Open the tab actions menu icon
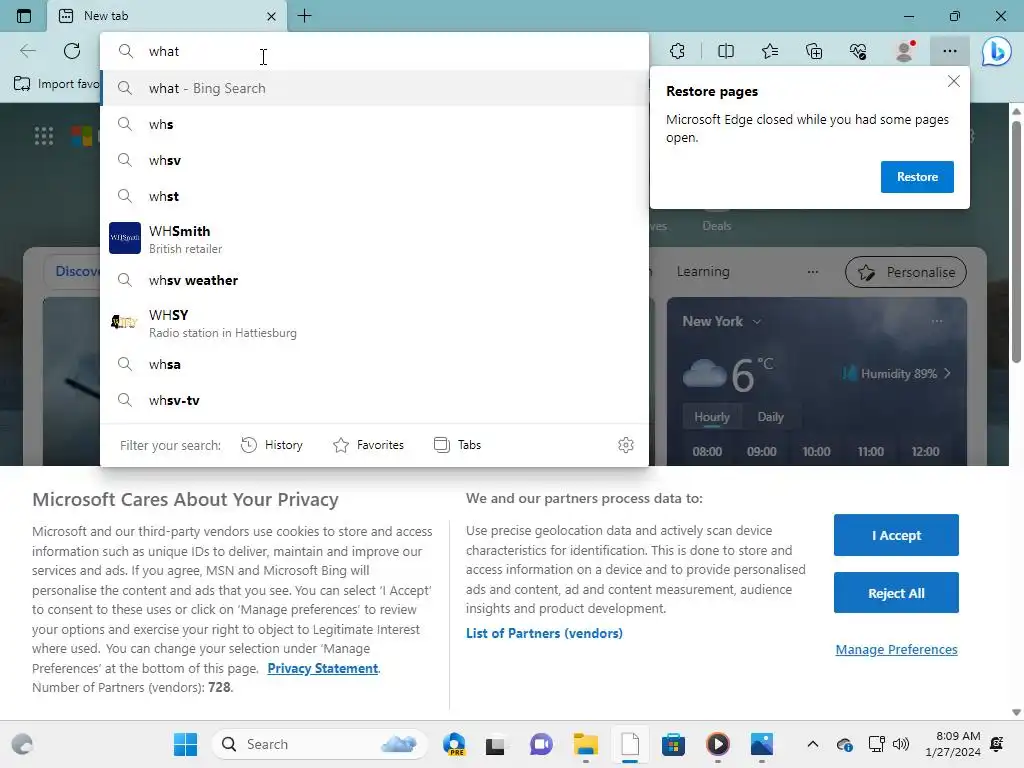1024x768 pixels. pyautogui.click(x=24, y=16)
